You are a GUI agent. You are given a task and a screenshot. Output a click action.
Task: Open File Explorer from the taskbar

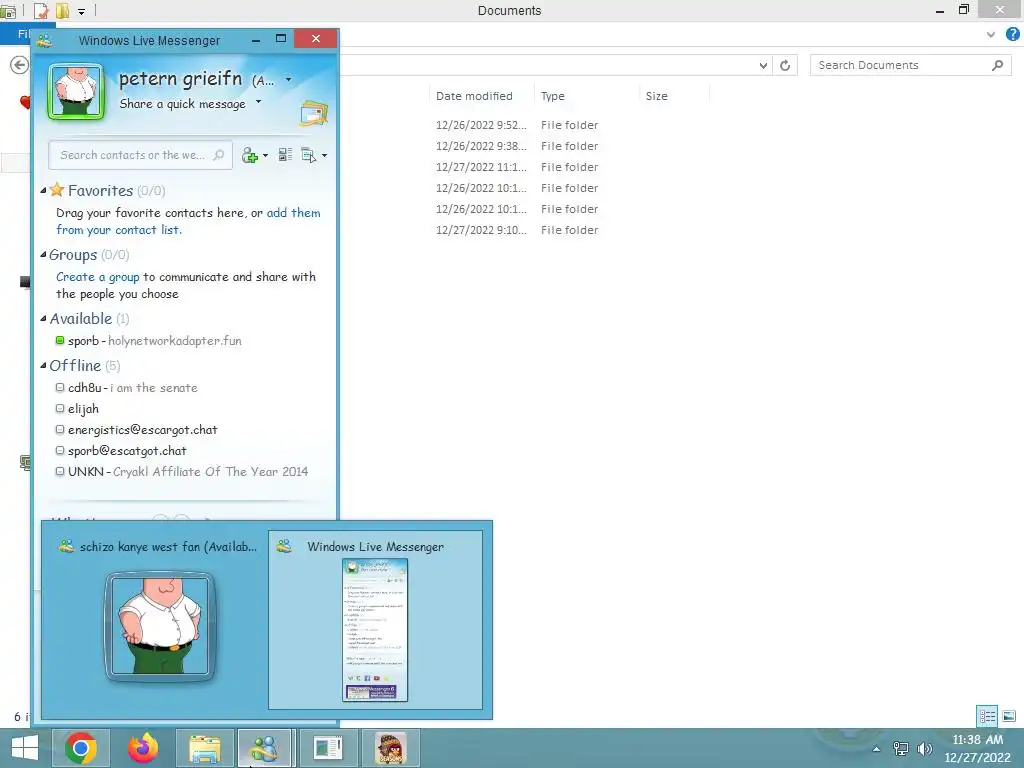205,748
